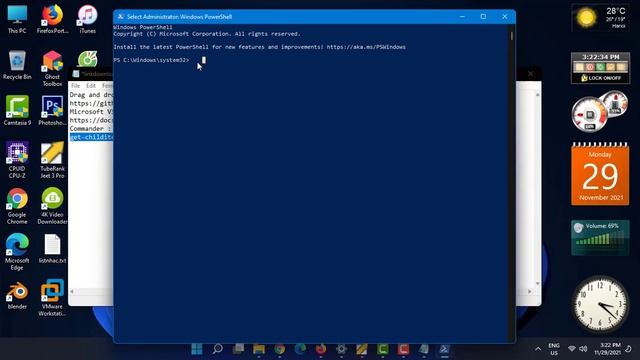Open Microsoft Edge desktop shortcut

coord(17,252)
